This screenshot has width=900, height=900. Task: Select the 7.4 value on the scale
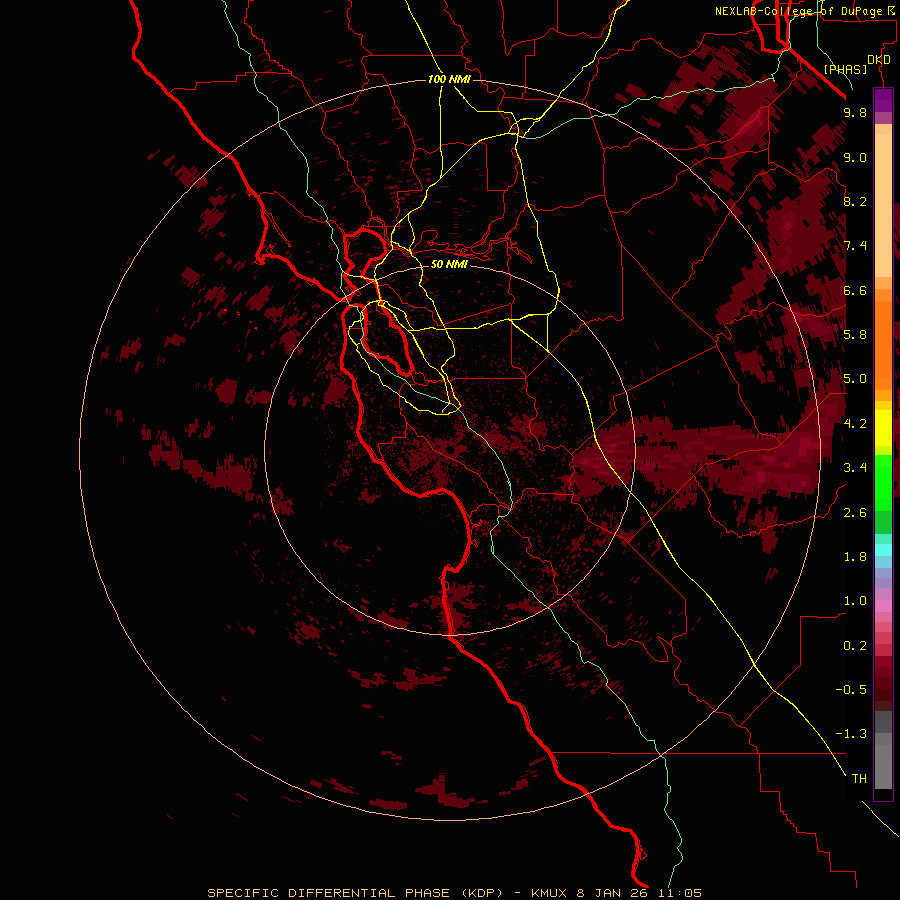855,246
